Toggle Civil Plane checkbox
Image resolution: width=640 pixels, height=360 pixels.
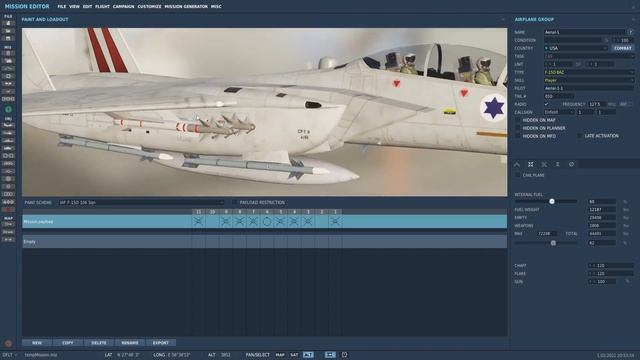point(518,175)
